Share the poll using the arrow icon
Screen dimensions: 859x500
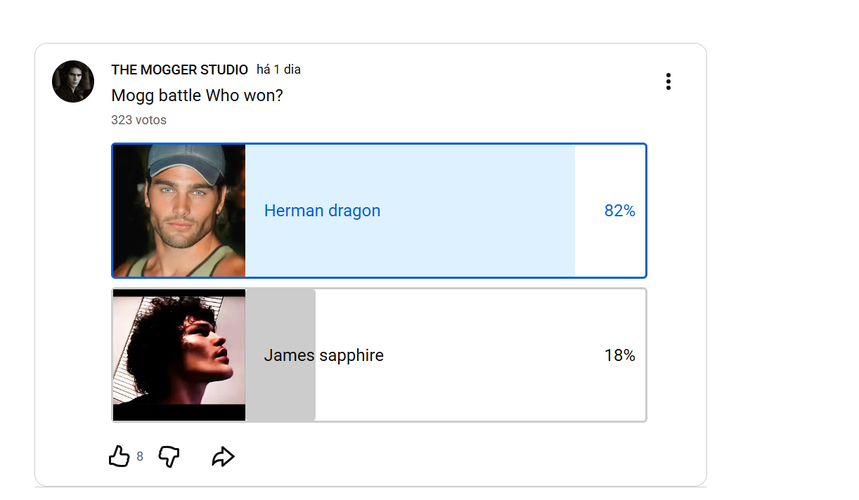[223, 457]
